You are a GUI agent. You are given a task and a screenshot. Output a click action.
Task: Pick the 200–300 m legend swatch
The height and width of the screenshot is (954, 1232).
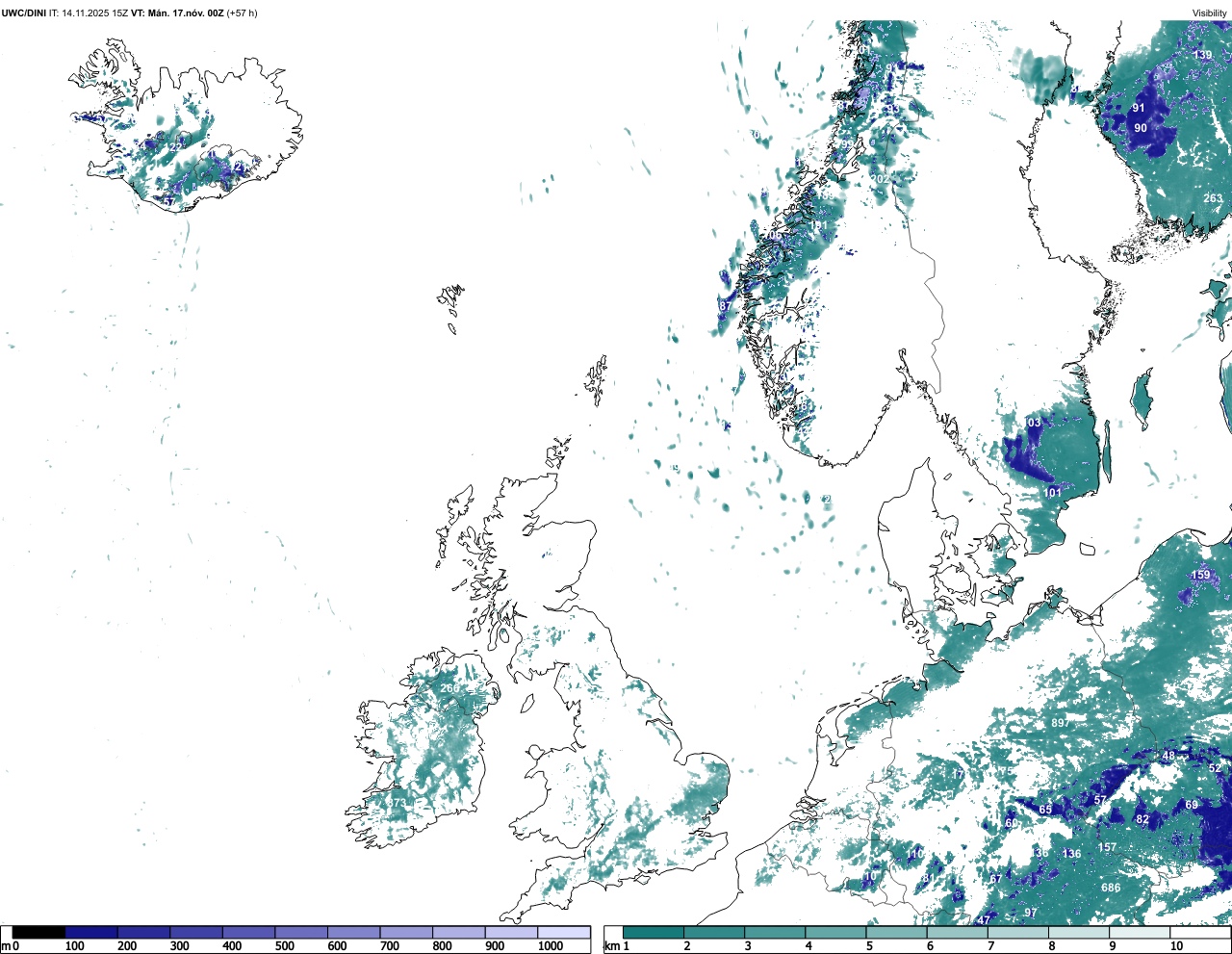pos(143,932)
